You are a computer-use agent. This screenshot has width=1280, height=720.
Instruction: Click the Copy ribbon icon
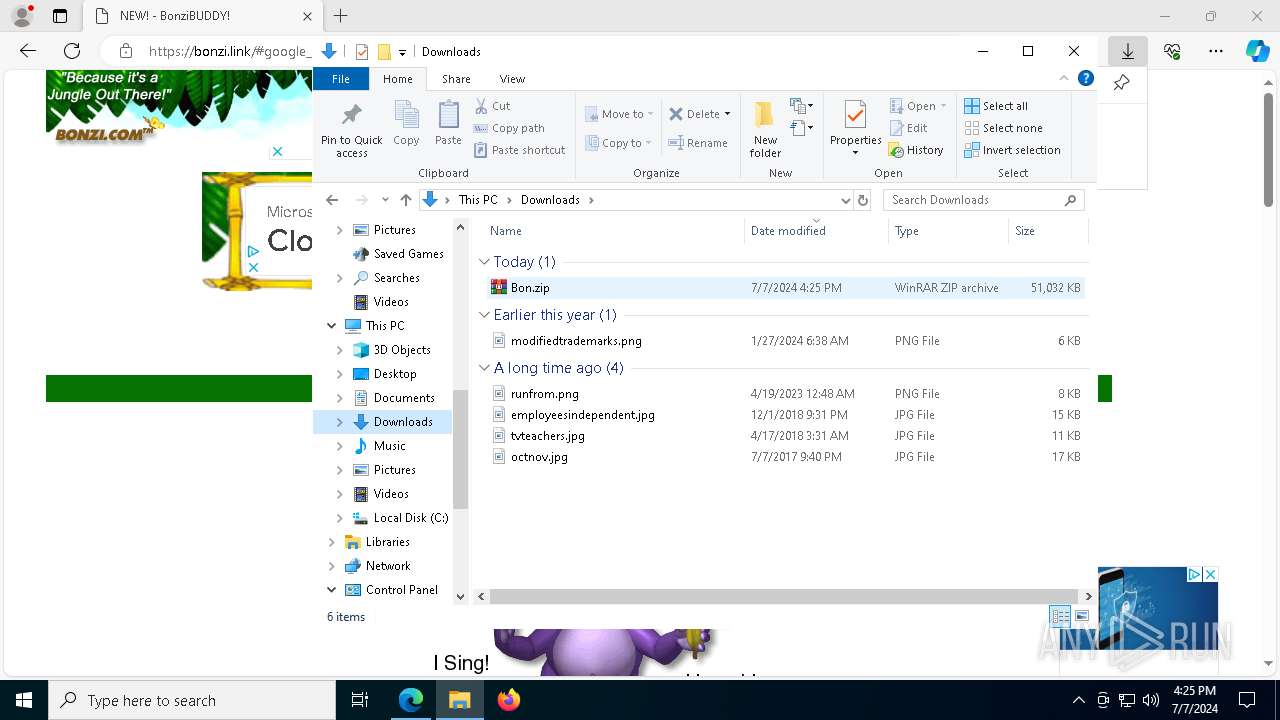pyautogui.click(x=406, y=114)
